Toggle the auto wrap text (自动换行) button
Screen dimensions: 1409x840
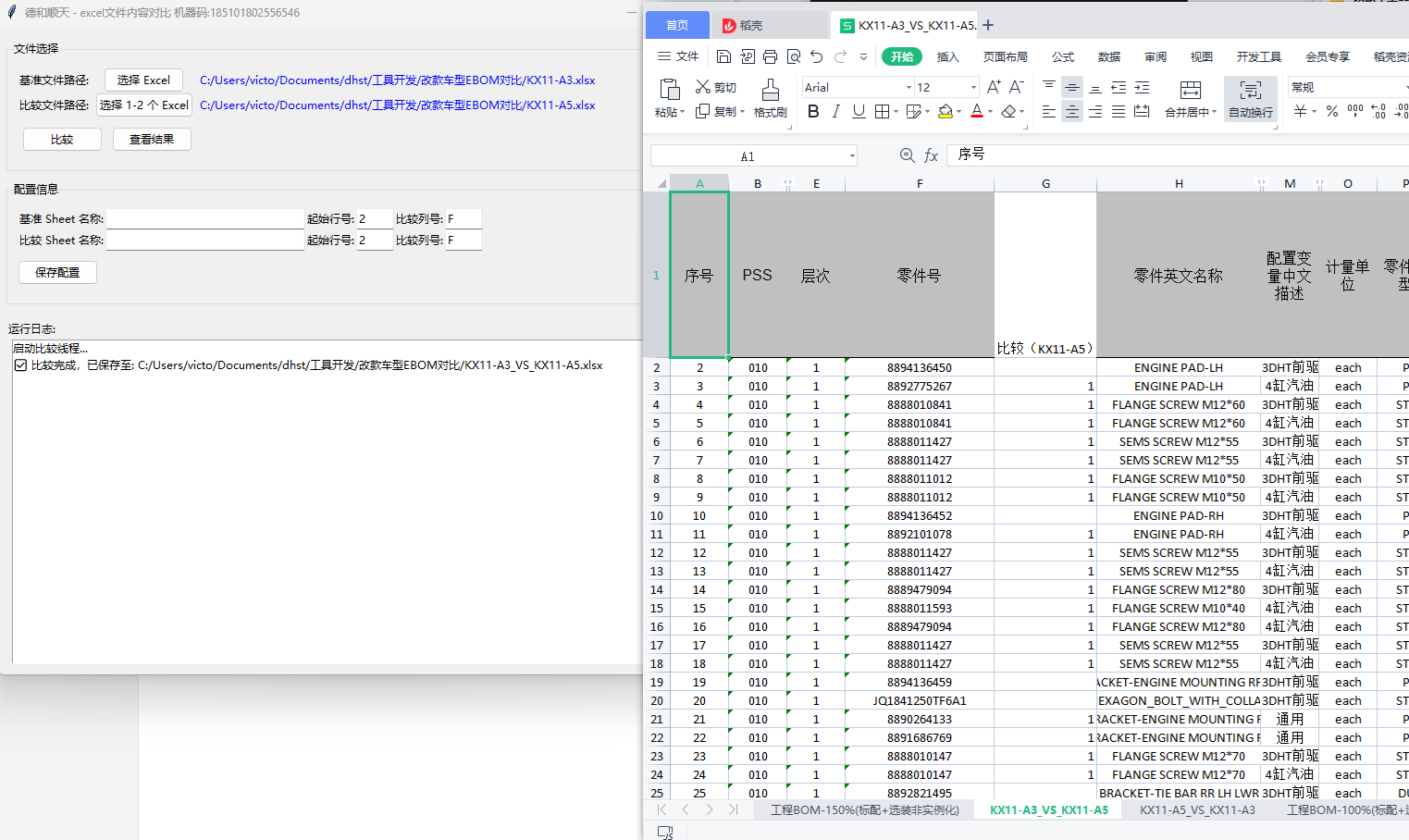coord(1250,98)
